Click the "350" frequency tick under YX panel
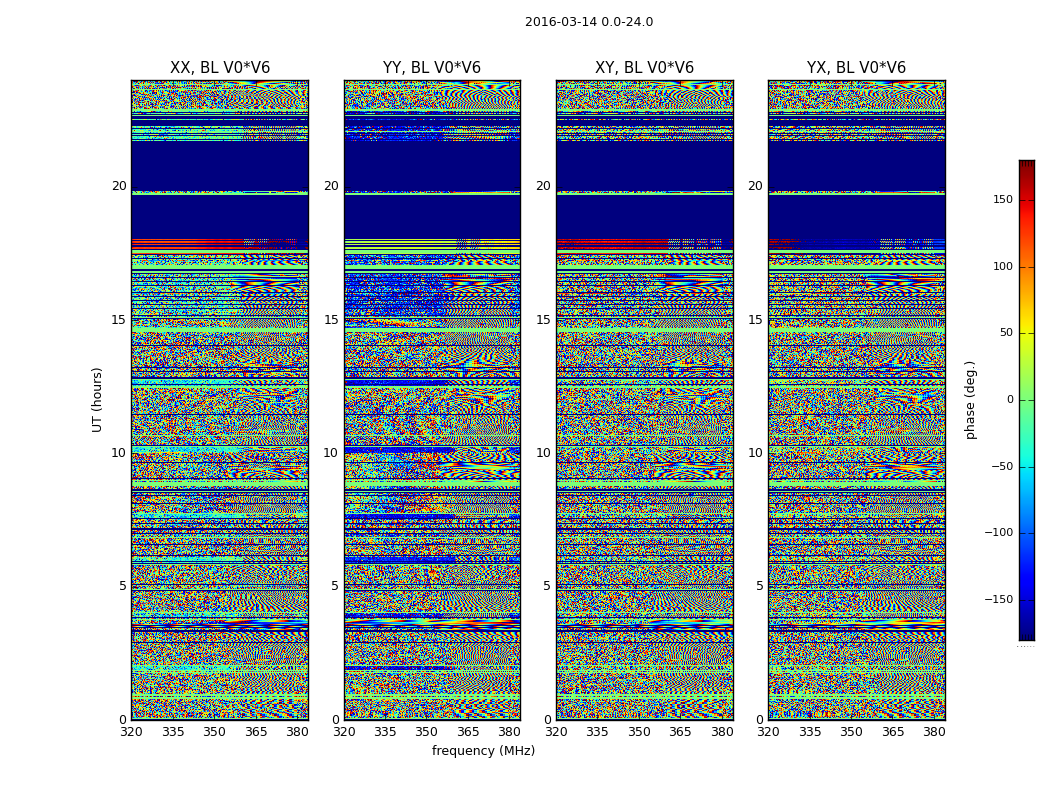Image resolution: width=1050 pixels, height=800 pixels. pyautogui.click(x=851, y=732)
